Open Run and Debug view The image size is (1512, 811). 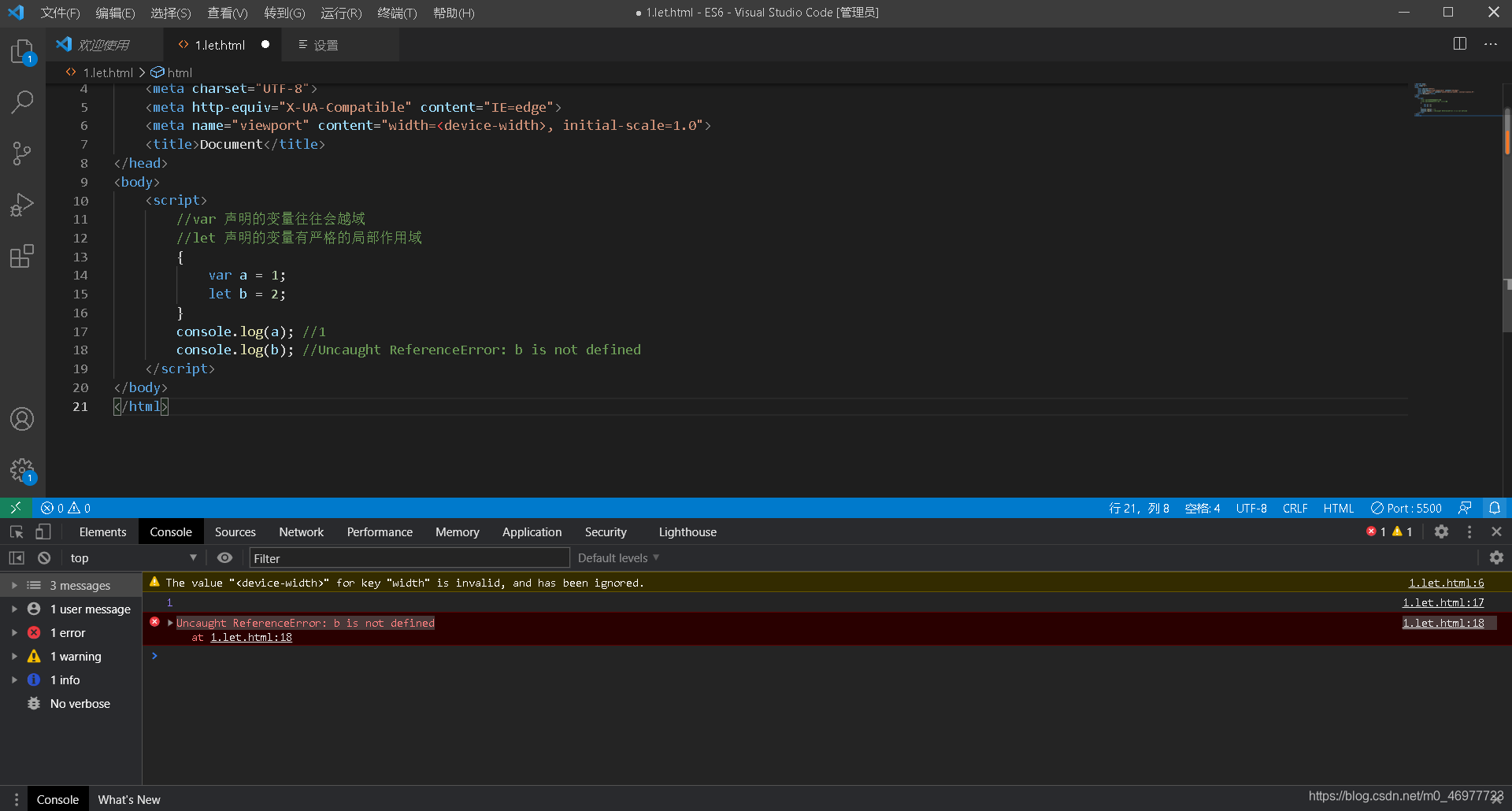click(22, 205)
